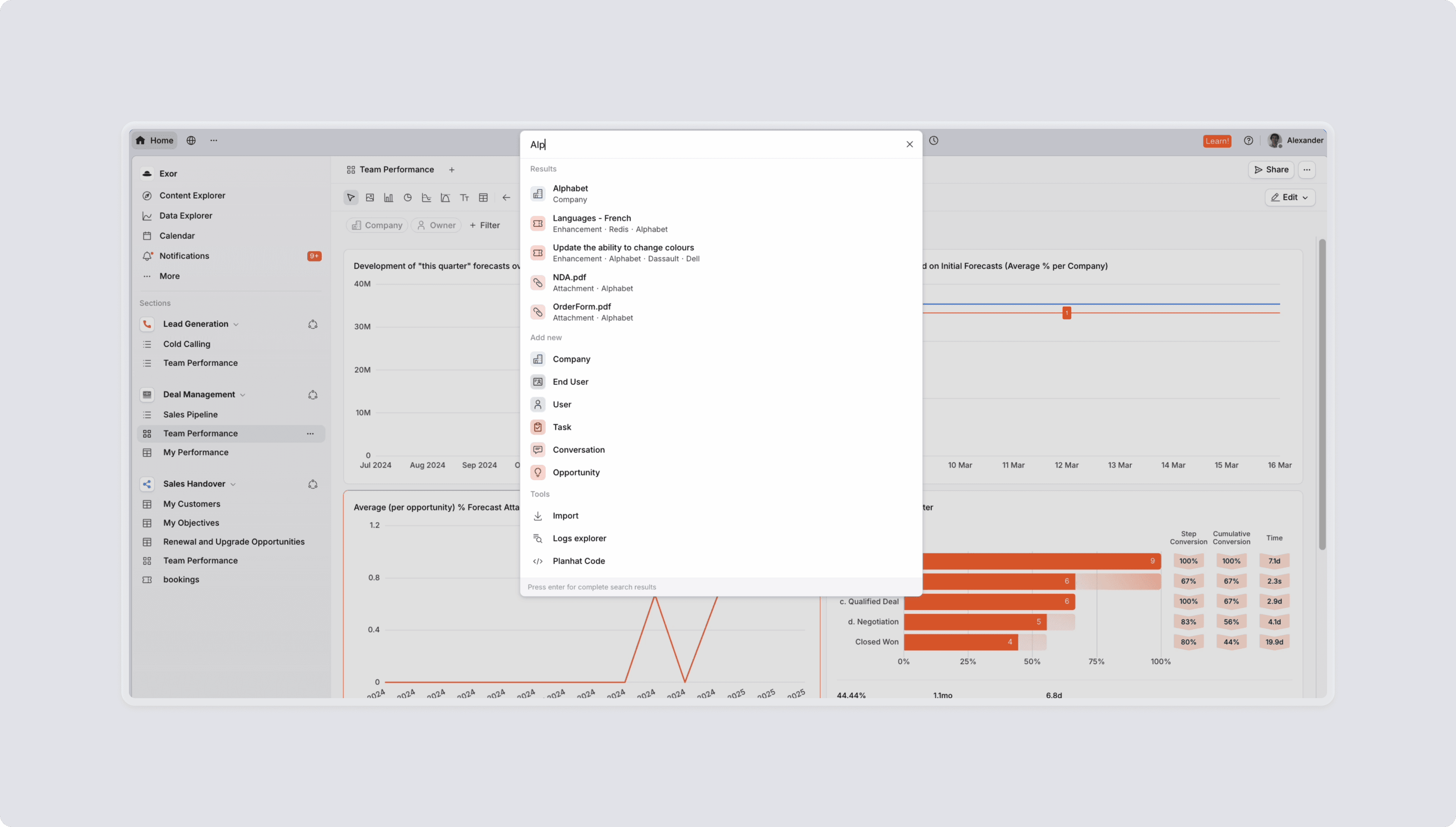Expand the Lead Generation section chevron

pyautogui.click(x=236, y=324)
